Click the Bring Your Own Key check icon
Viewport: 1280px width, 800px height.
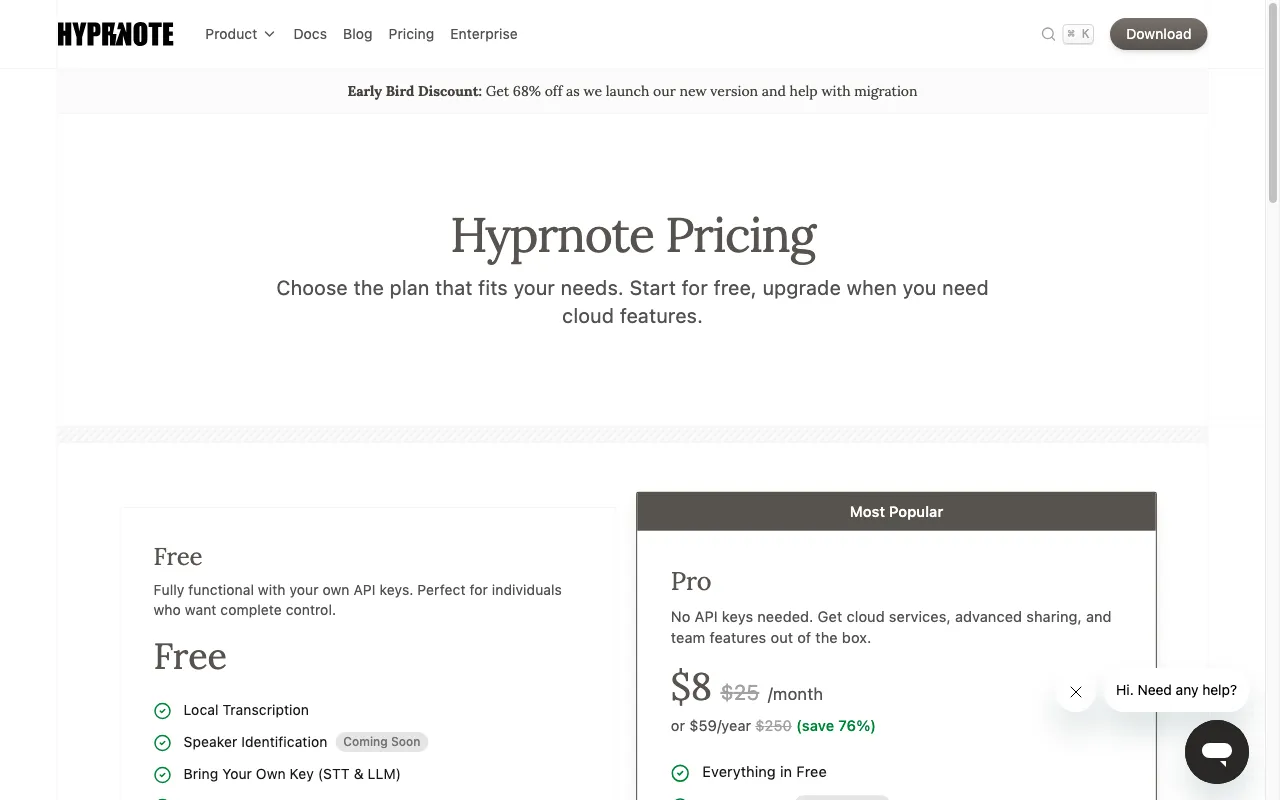pos(162,774)
